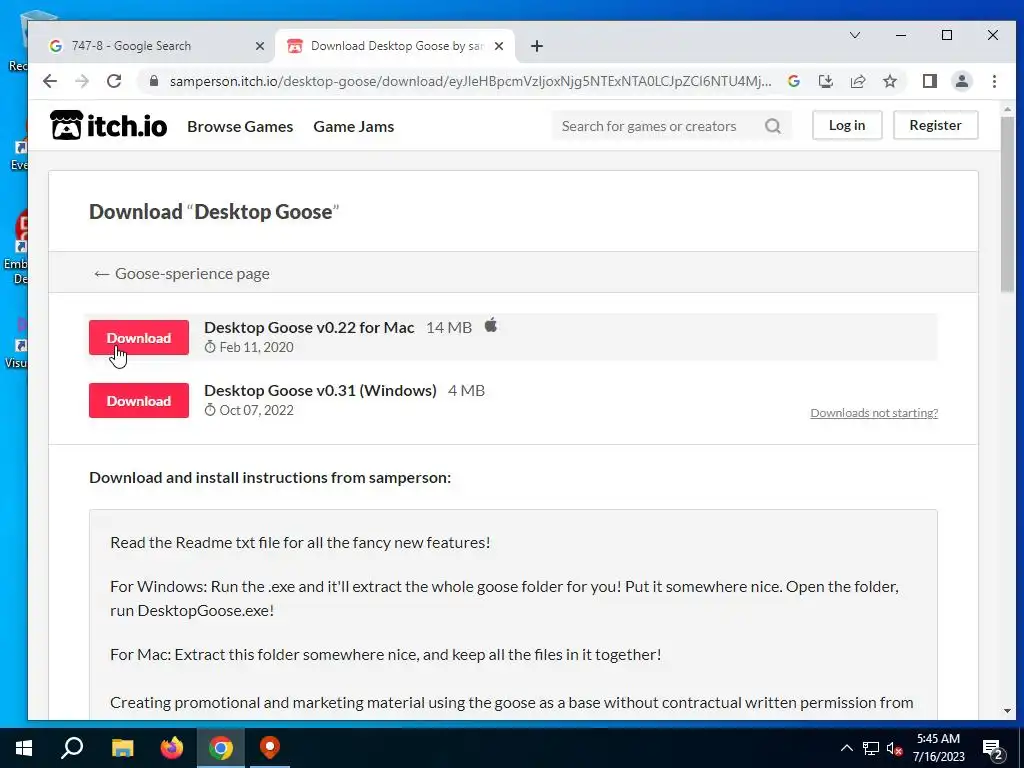Open taskbar search magnifier
Screen dimensions: 1024x768
[x=72, y=748]
